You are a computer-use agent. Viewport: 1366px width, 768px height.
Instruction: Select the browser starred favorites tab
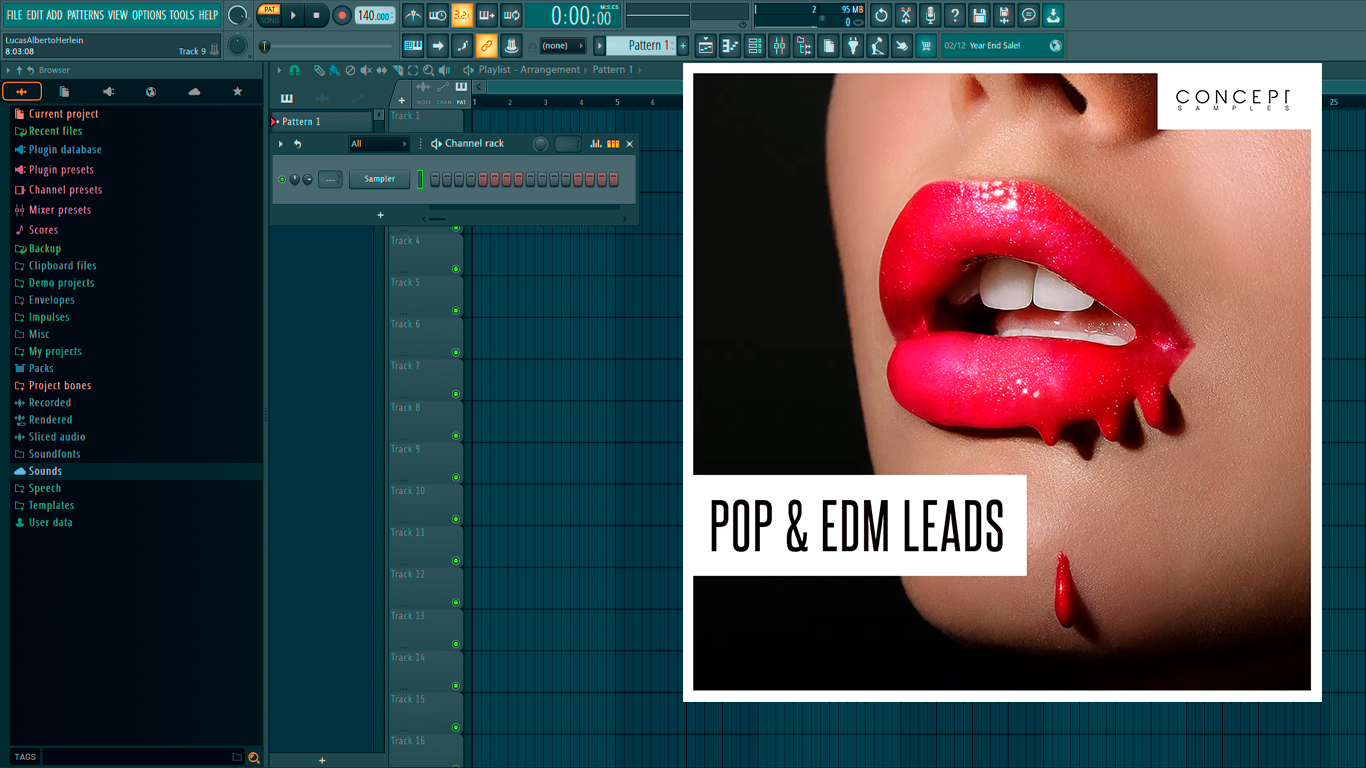click(237, 91)
